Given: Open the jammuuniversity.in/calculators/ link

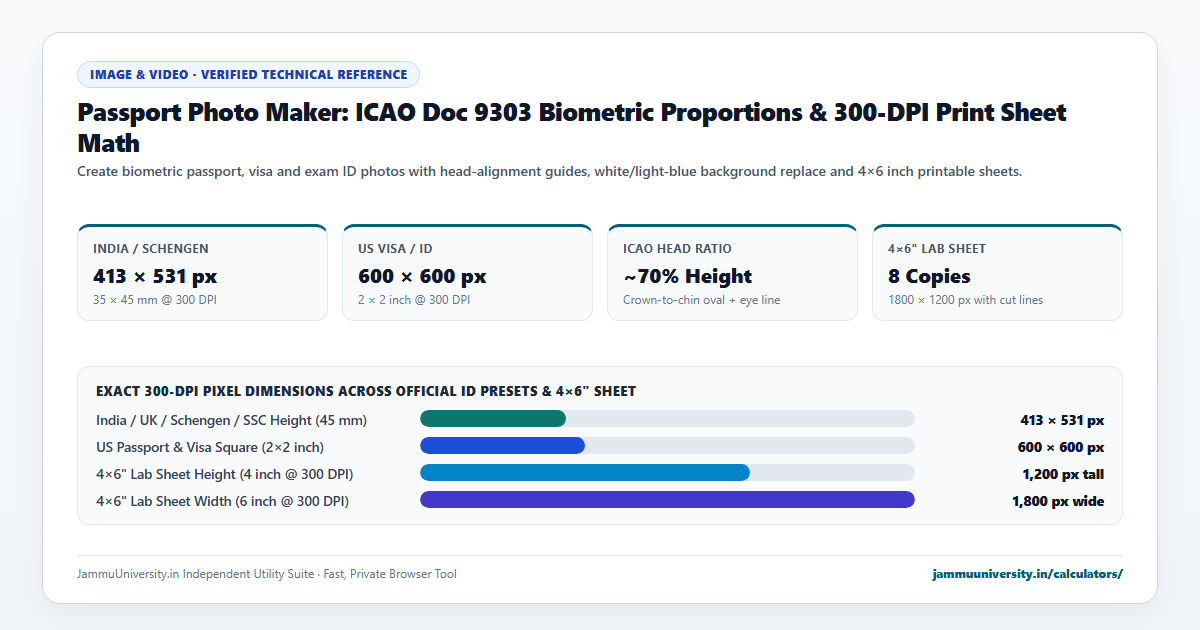Looking at the screenshot, I should click(x=1028, y=574).
